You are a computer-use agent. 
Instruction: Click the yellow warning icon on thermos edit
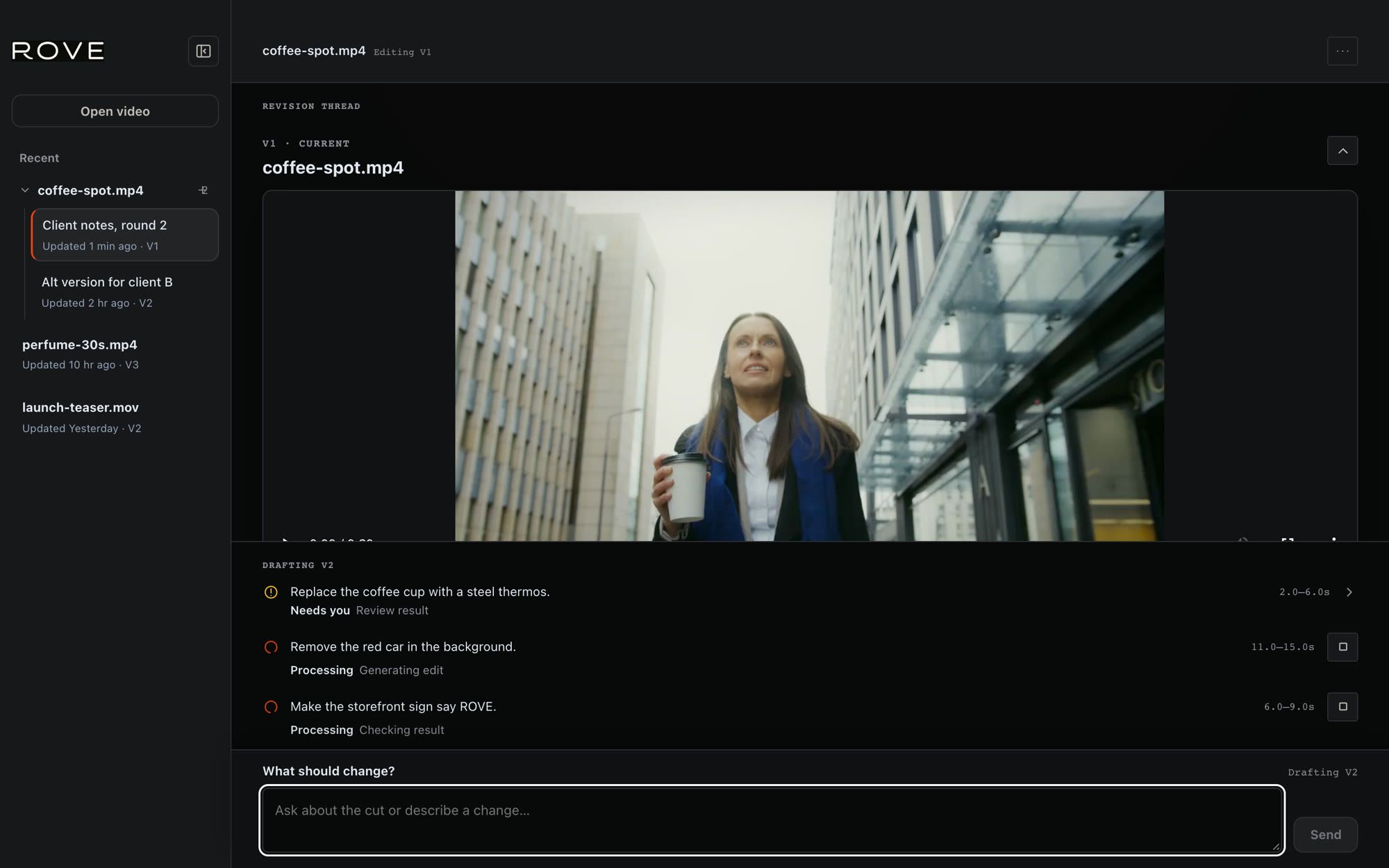click(x=271, y=592)
